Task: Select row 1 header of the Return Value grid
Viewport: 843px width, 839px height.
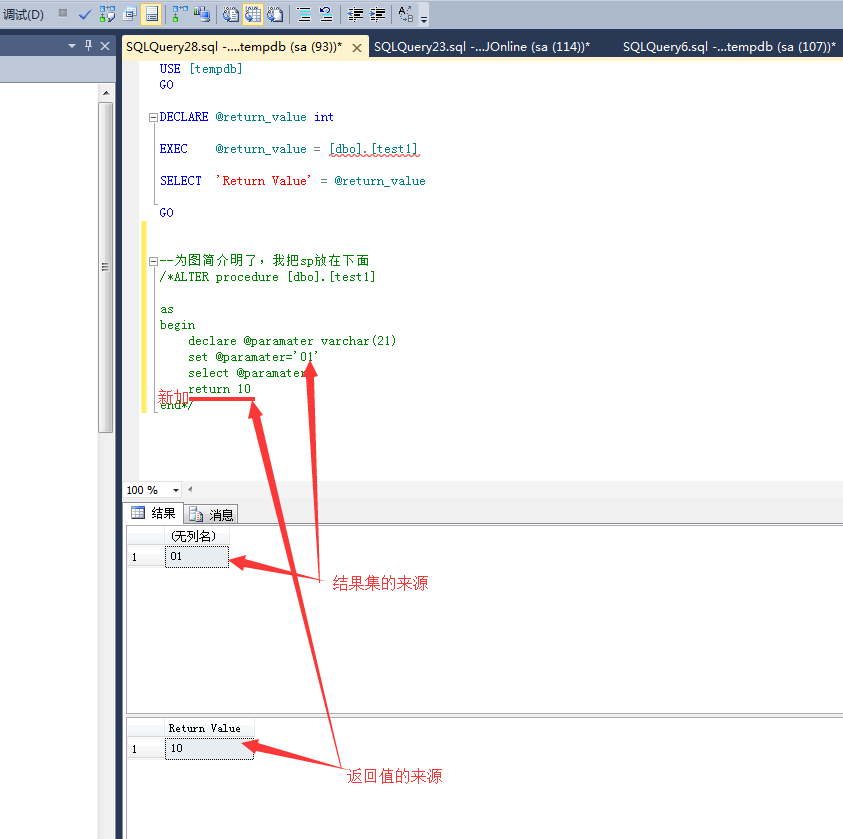Action: click(x=145, y=748)
